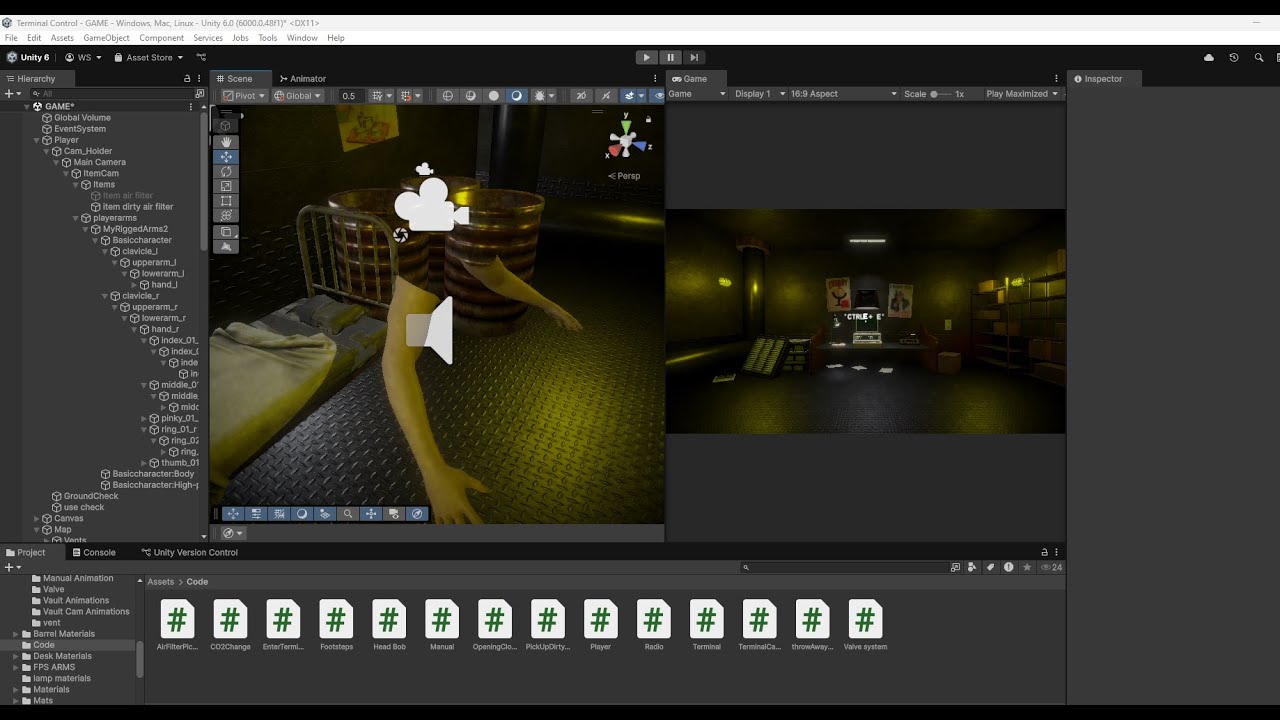This screenshot has height=720, width=1280.
Task: Toggle the scene gizmo lock icon
Action: pos(648,119)
